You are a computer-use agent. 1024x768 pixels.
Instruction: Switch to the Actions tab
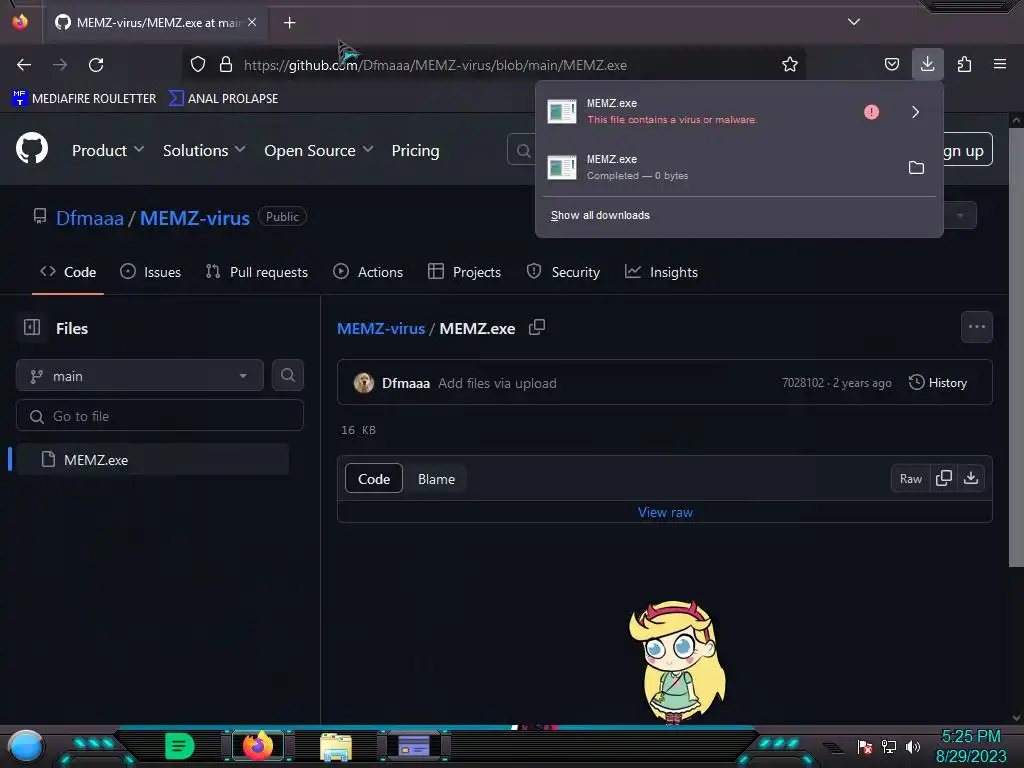click(368, 272)
